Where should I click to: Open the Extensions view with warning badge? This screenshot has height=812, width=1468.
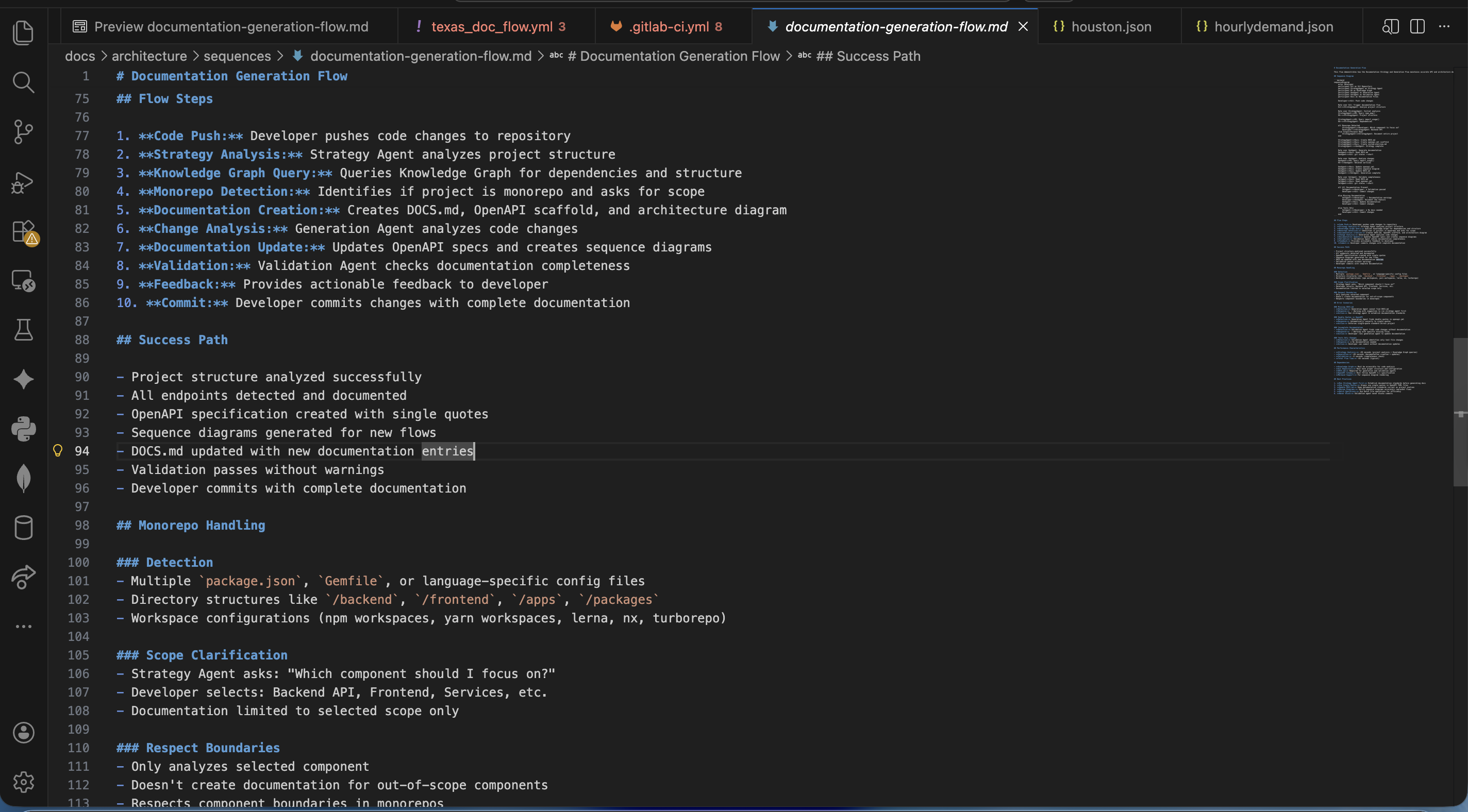[x=23, y=232]
